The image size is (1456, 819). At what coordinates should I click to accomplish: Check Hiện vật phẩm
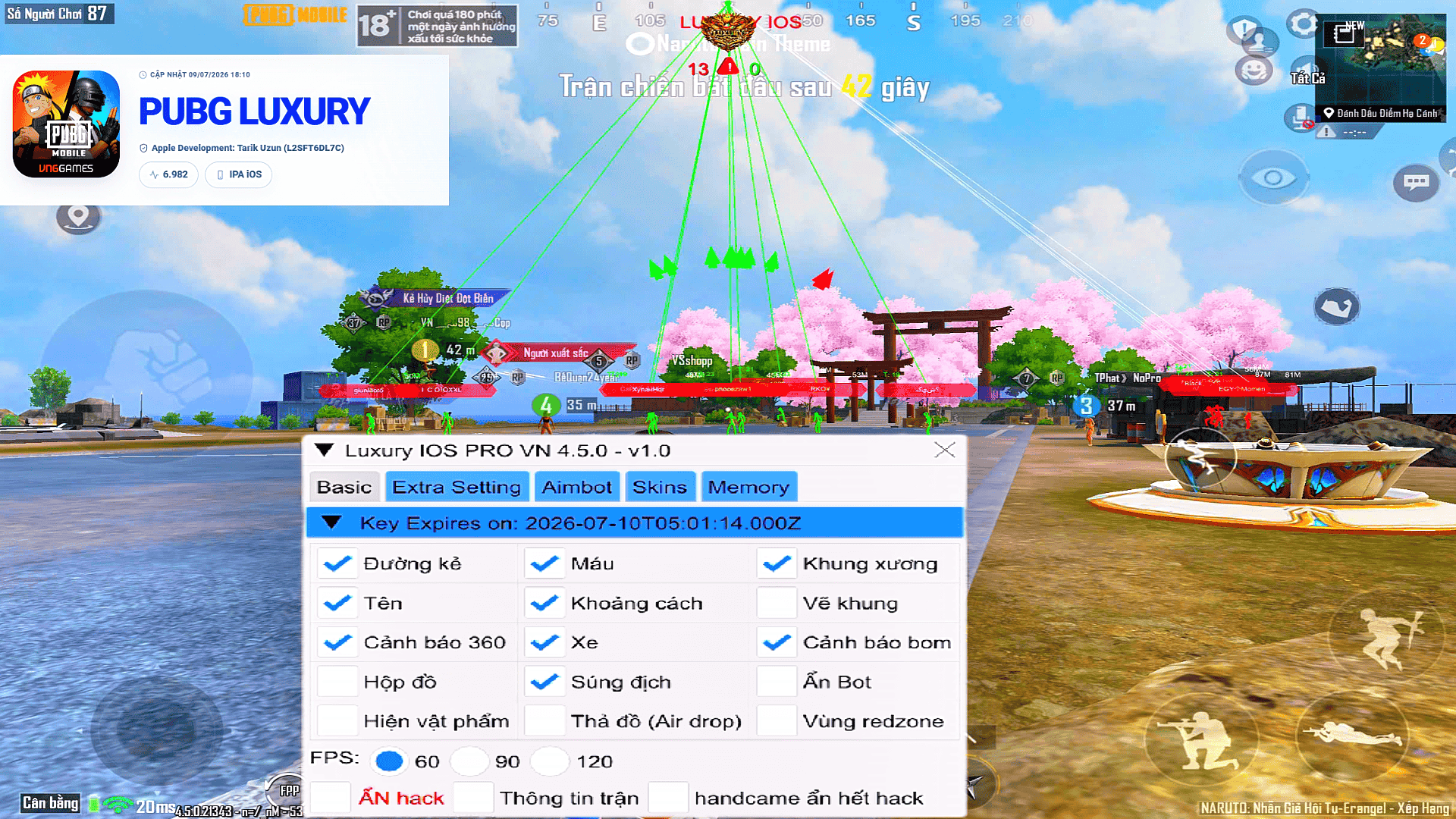337,721
